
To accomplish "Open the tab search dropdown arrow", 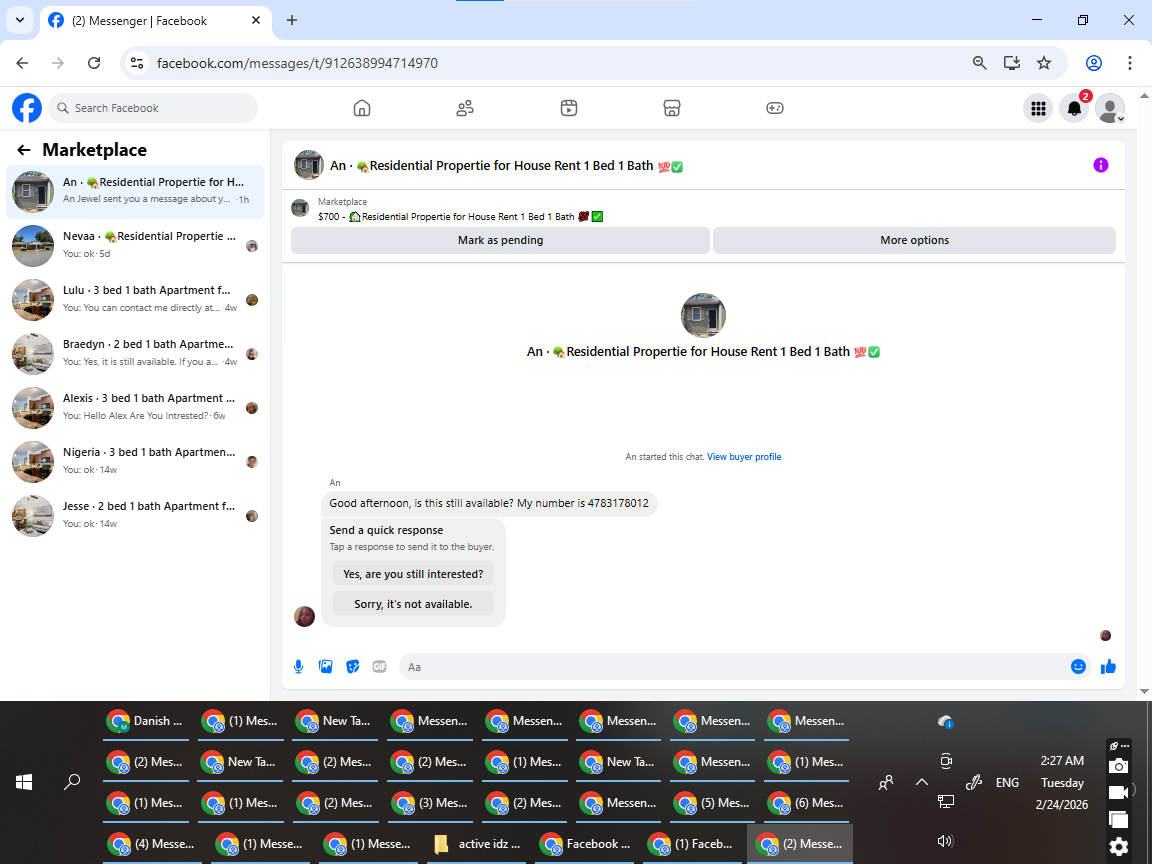I will (20, 21).
